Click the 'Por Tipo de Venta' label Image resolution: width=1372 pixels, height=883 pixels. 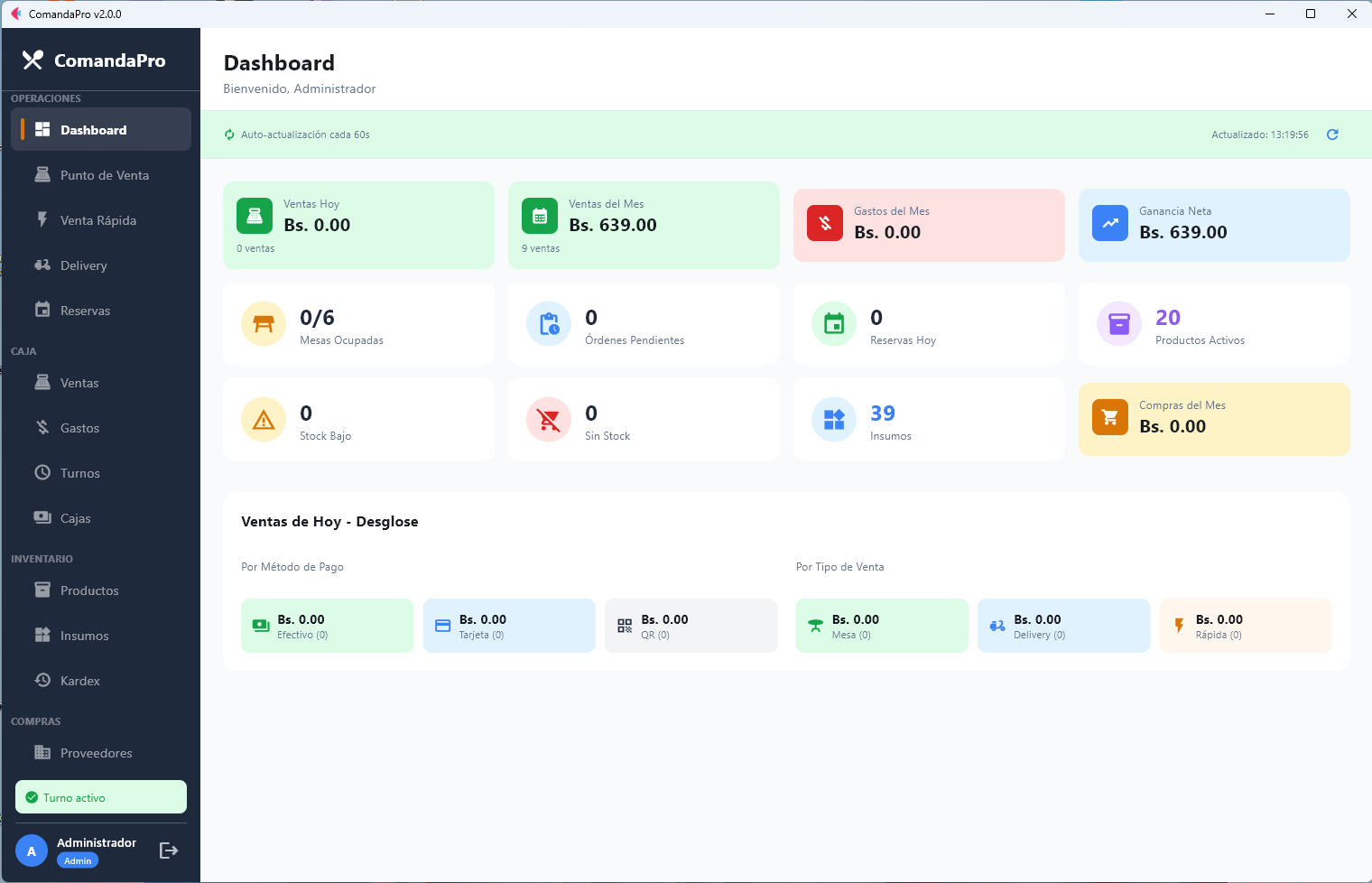(x=839, y=567)
